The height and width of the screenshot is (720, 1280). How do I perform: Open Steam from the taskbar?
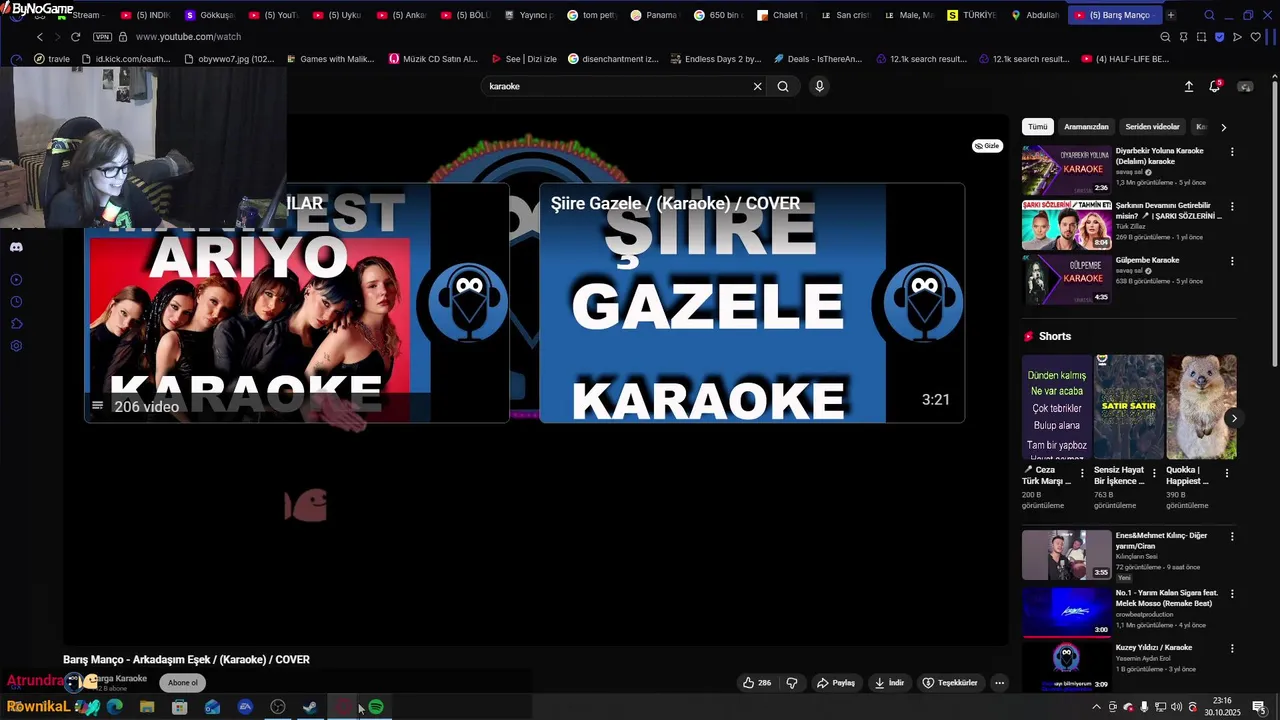pyautogui.click(x=311, y=707)
